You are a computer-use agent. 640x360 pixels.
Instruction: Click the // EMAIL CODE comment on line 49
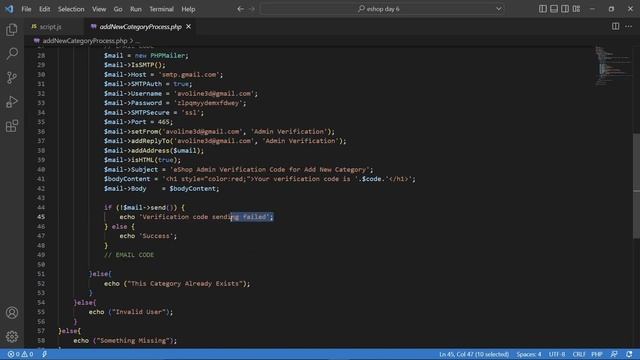129,255
